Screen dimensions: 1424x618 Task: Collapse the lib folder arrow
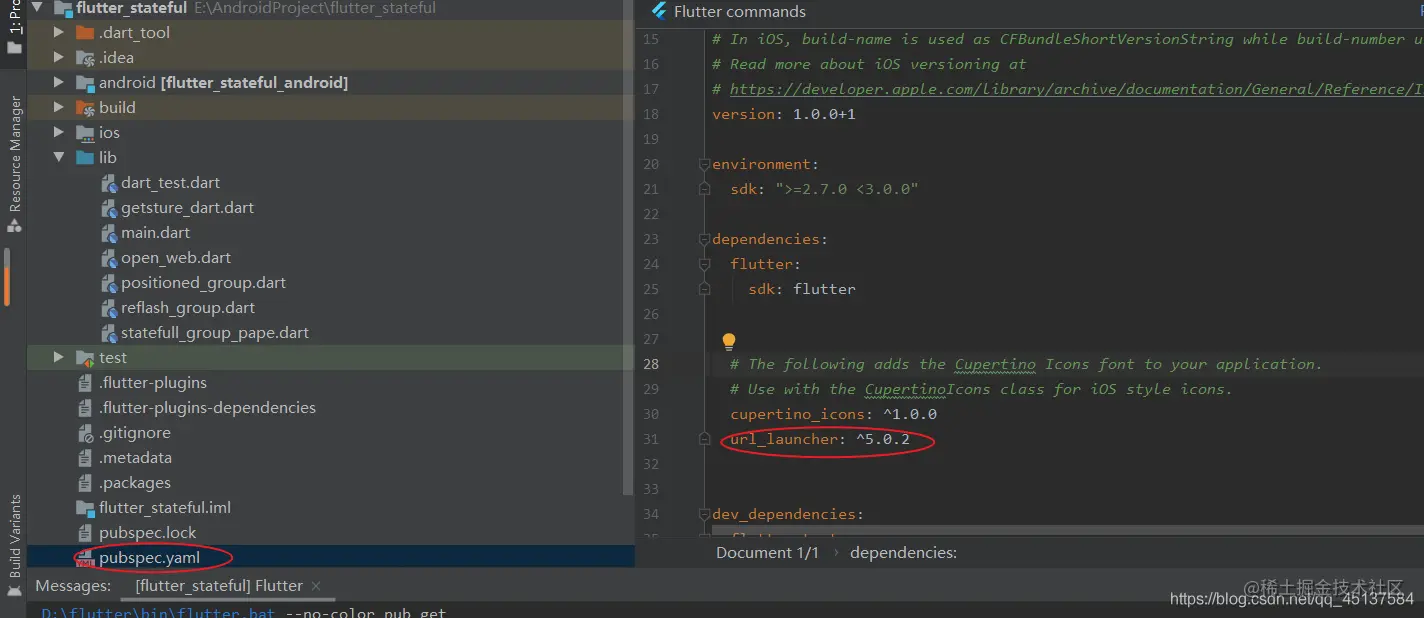click(x=58, y=157)
